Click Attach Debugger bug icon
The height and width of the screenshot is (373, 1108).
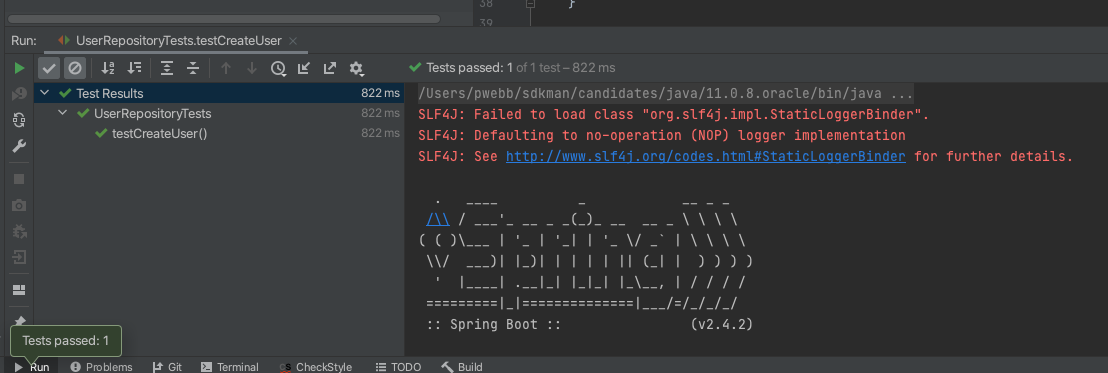(x=19, y=231)
